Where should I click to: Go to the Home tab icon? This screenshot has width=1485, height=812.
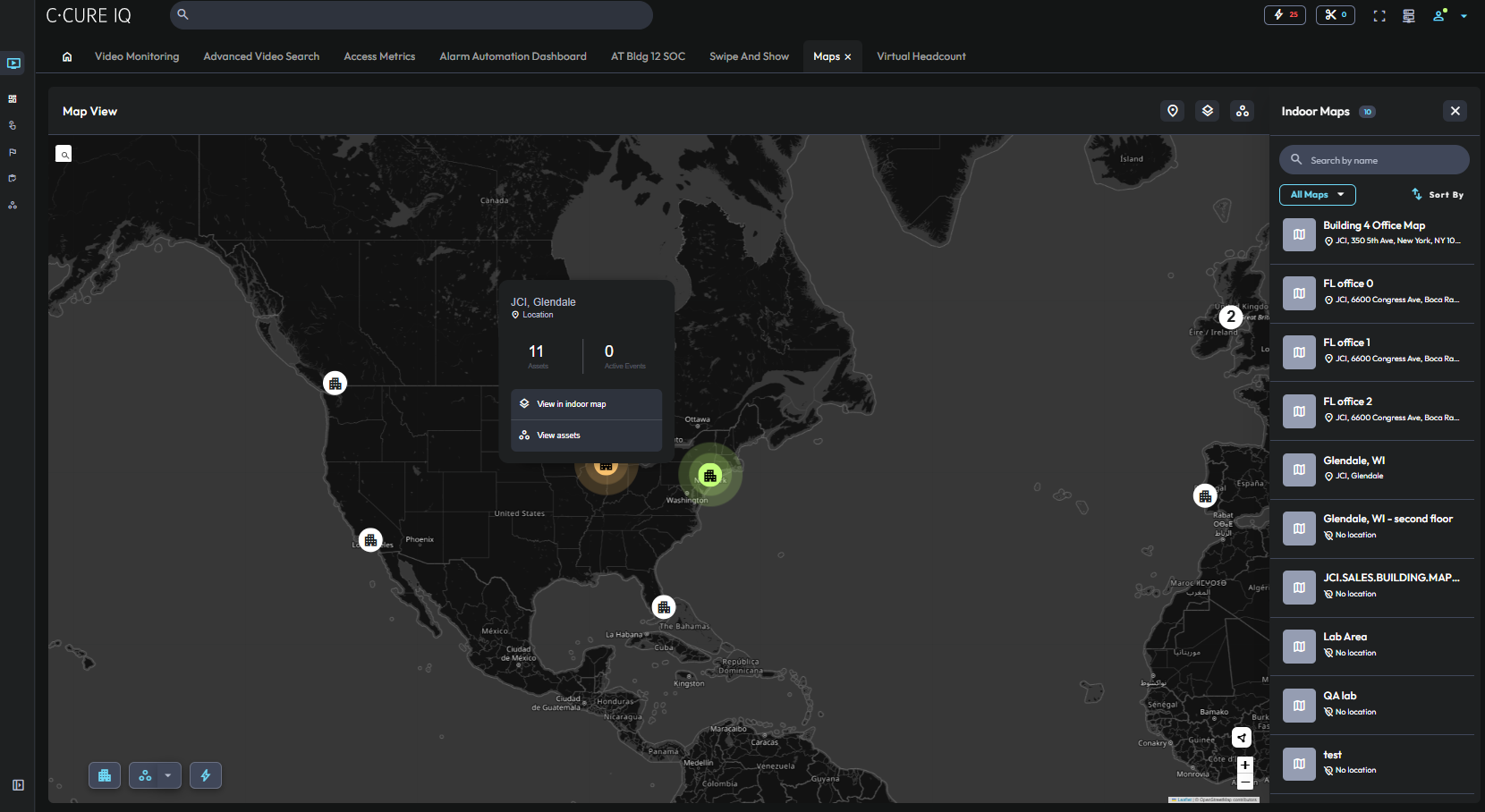(x=67, y=56)
